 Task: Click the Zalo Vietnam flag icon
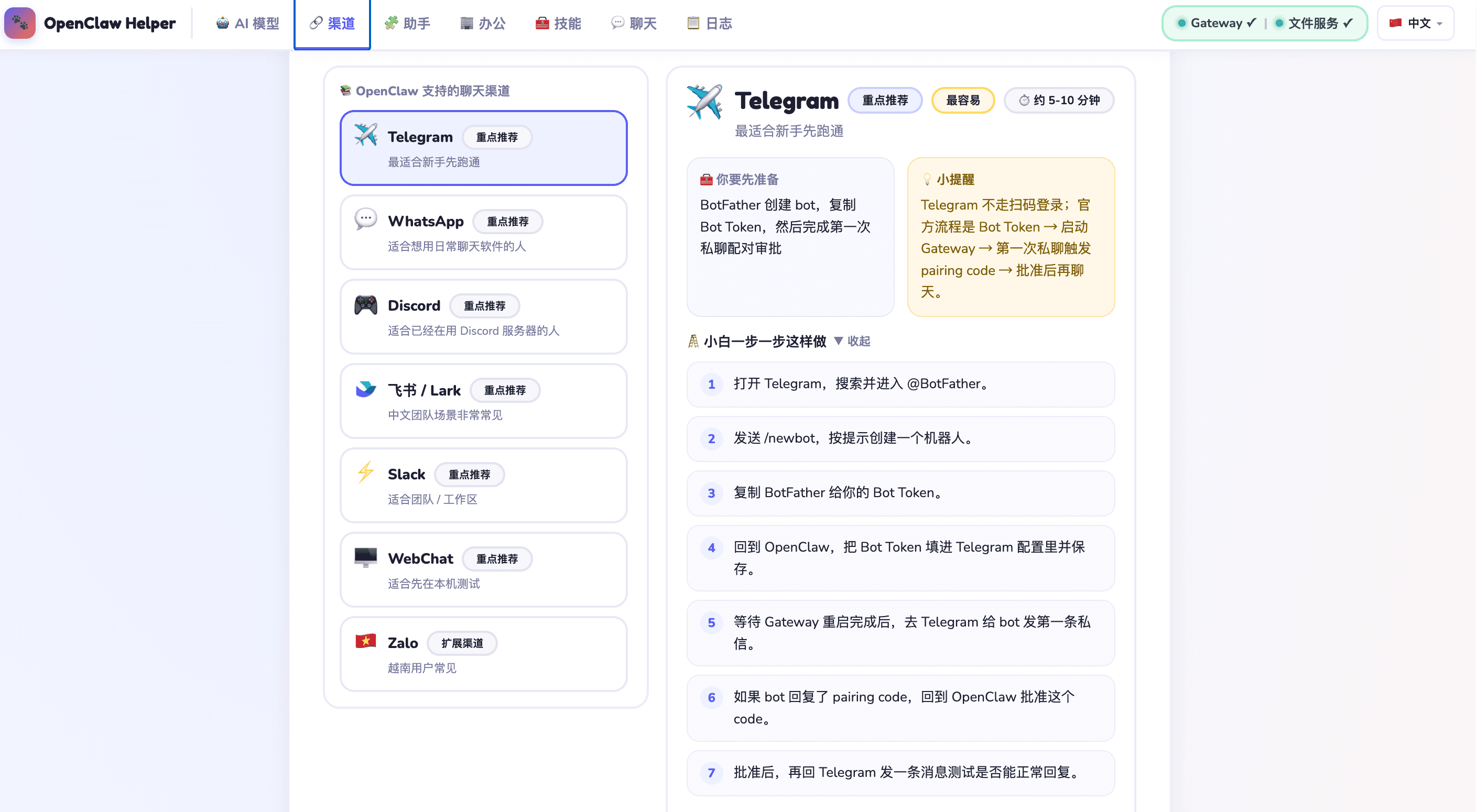tap(365, 642)
